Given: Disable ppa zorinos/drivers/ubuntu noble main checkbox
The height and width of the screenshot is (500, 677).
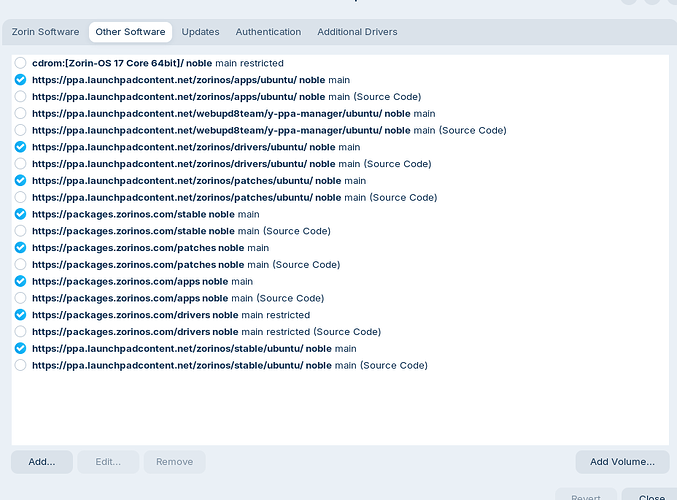Looking at the screenshot, I should point(20,147).
